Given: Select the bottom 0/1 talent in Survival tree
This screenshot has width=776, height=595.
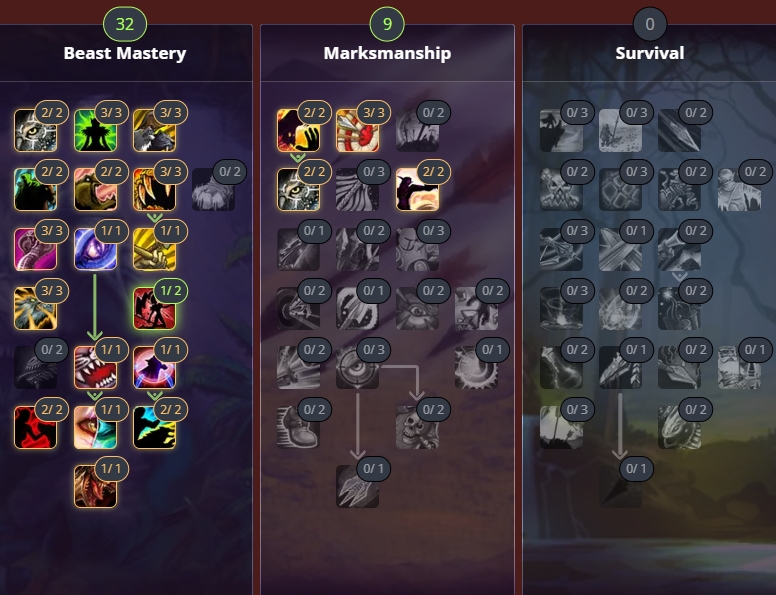Looking at the screenshot, I should (x=620, y=487).
